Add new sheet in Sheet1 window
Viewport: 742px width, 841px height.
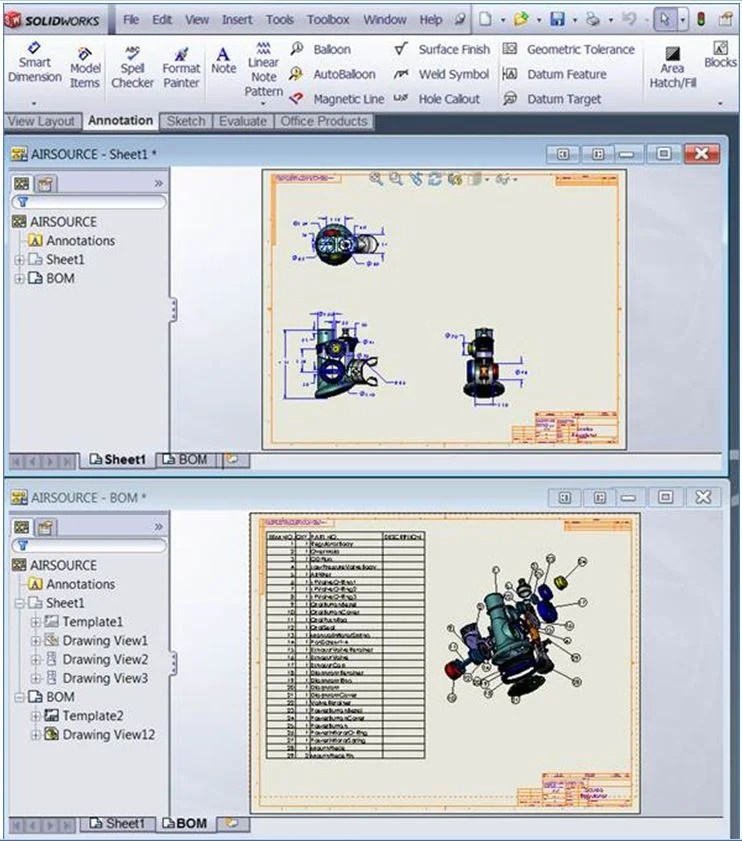[x=233, y=460]
